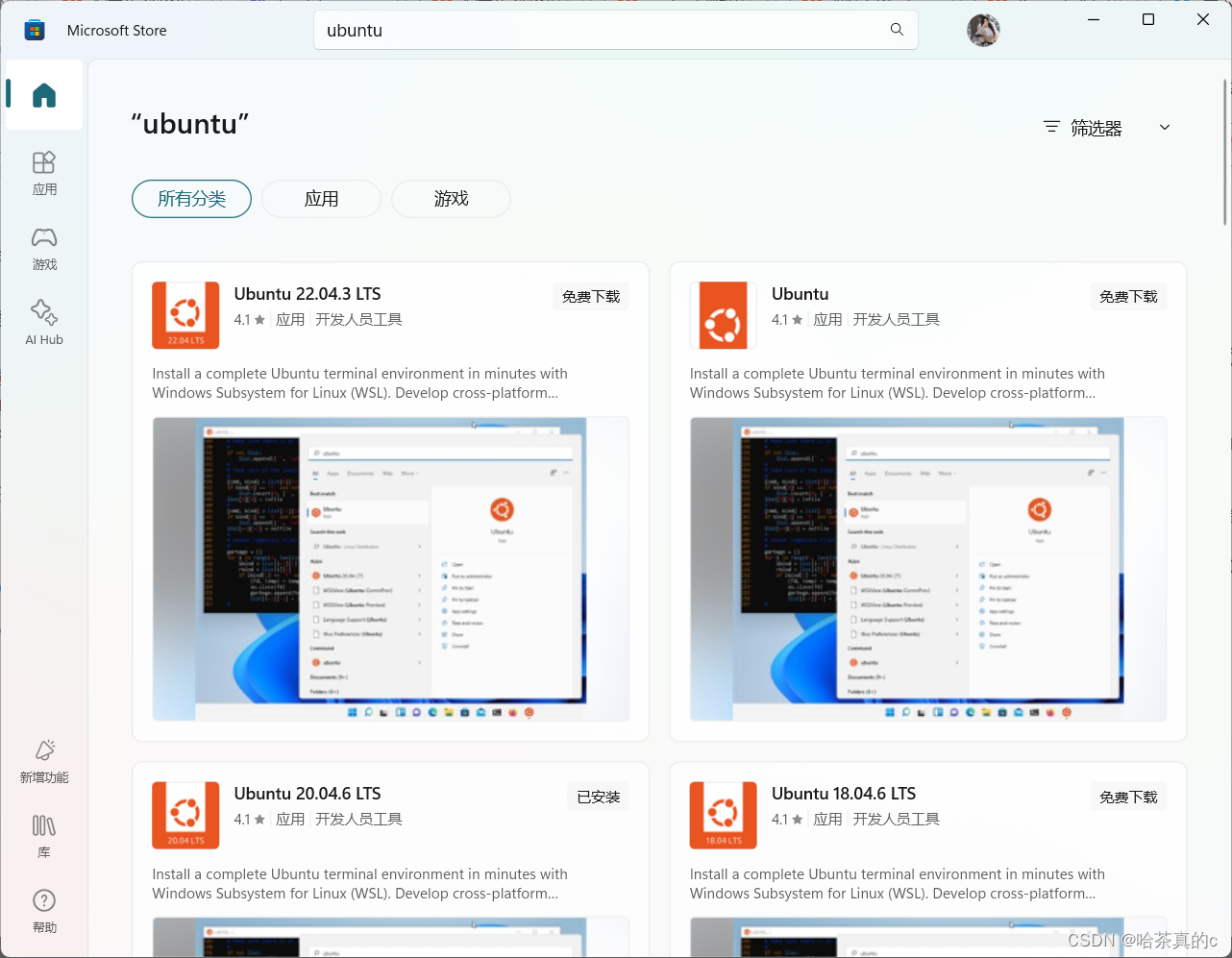Select the 所有分类 category tab
1232x958 pixels.
coord(191,199)
